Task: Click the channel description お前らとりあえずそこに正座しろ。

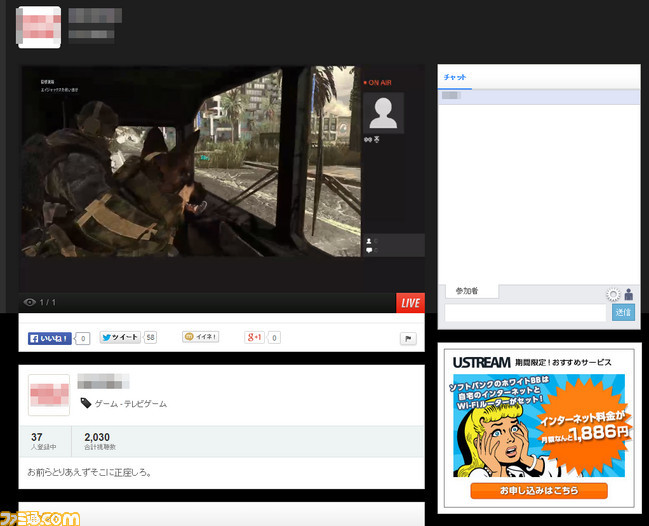Action: click(x=89, y=472)
